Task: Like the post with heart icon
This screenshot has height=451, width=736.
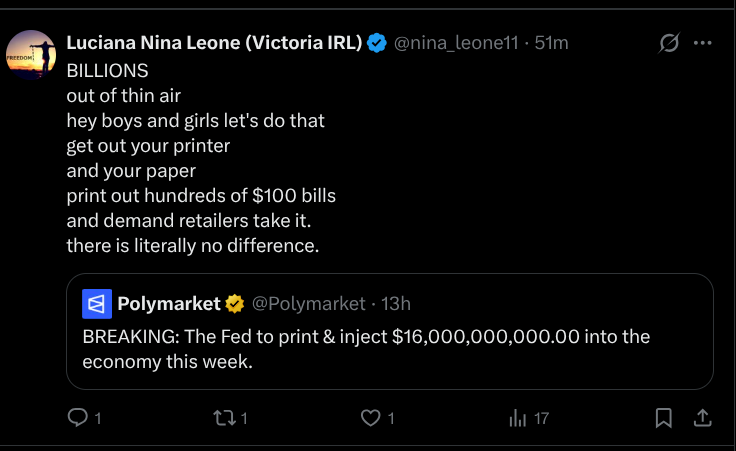Action: point(371,418)
